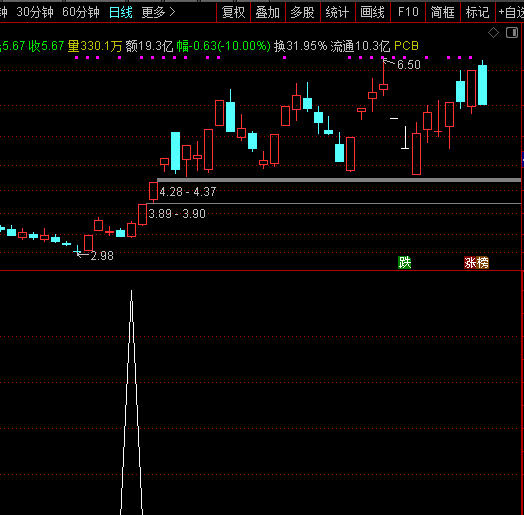This screenshot has width=524, height=515.
Task: Open the 标记 mark tool
Action: click(478, 12)
